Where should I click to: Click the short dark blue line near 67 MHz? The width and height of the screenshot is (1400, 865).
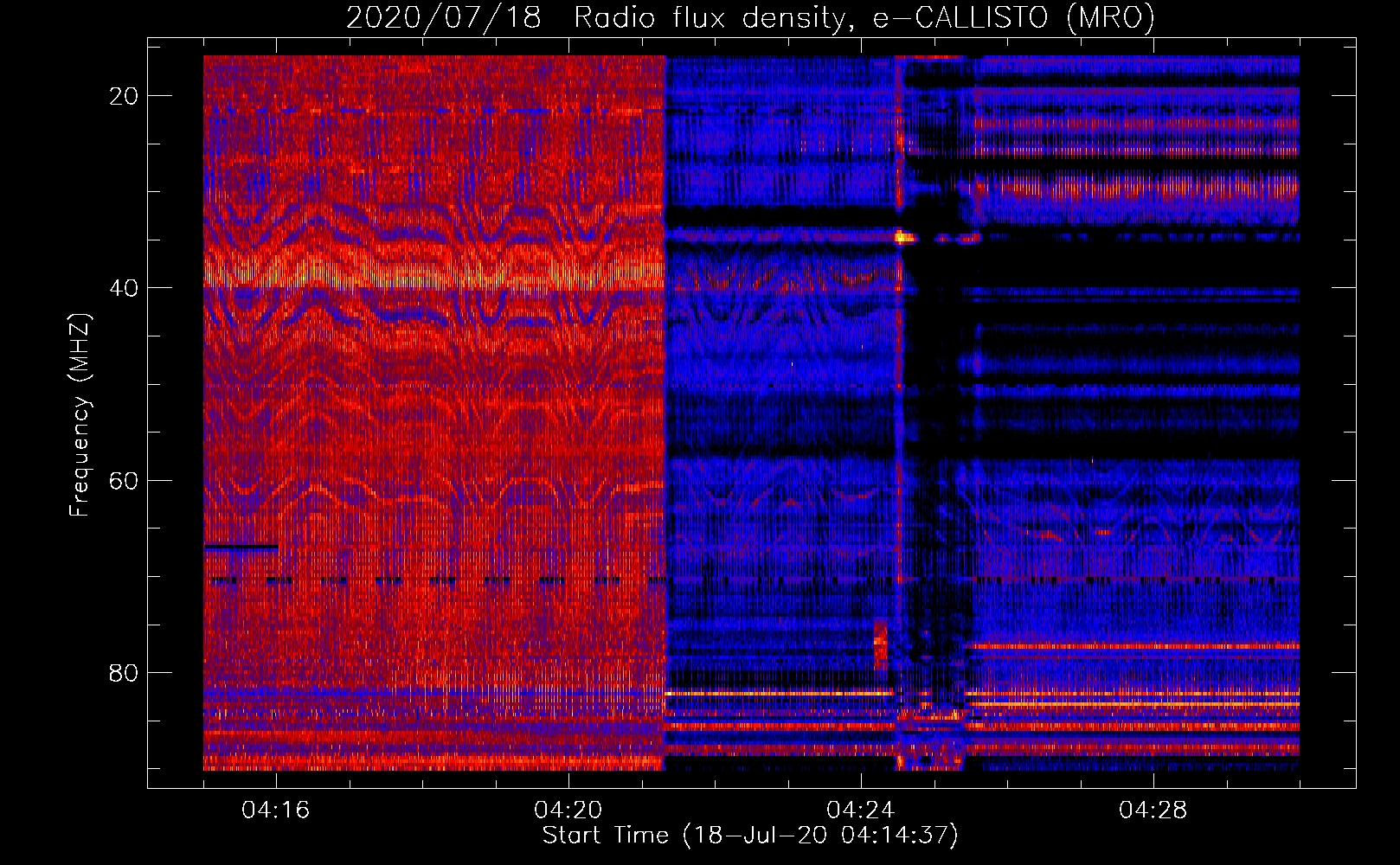pyautogui.click(x=241, y=547)
